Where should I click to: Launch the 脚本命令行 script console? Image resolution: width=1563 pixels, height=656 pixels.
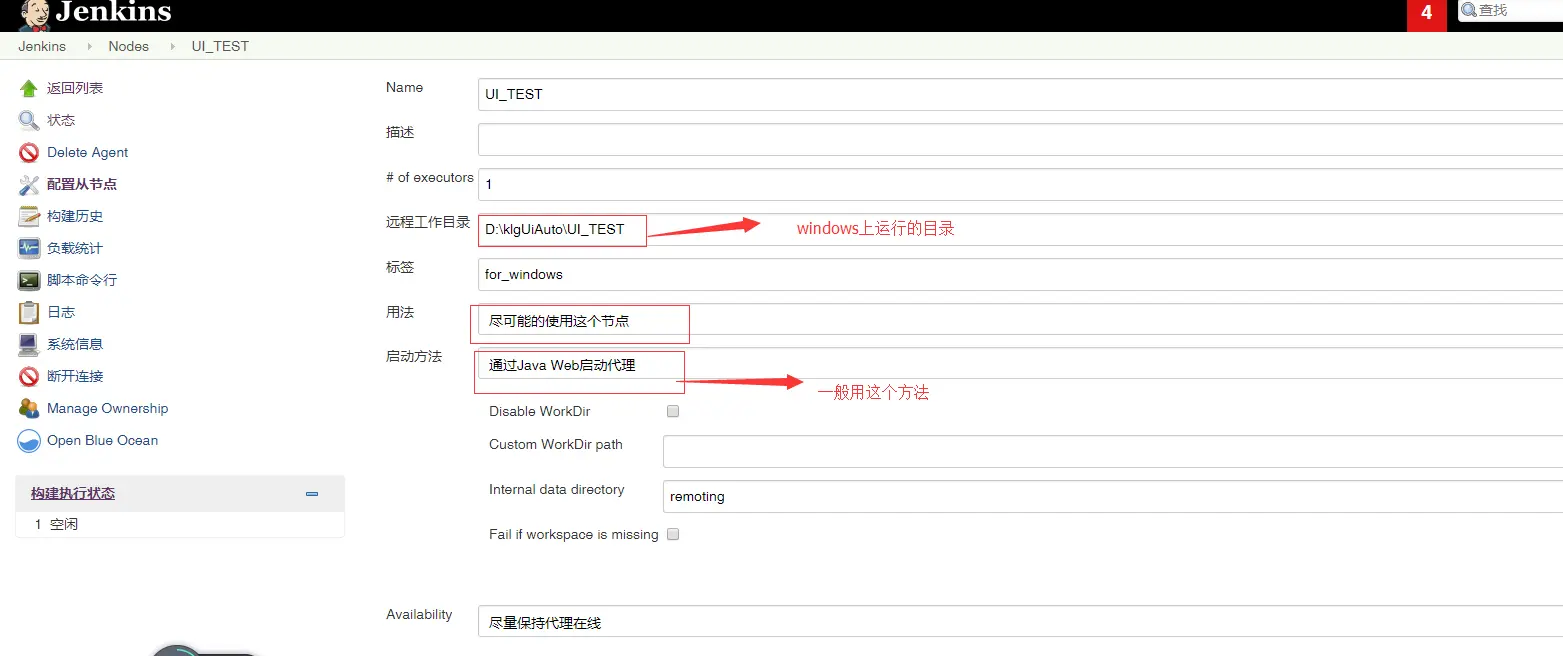[x=83, y=280]
